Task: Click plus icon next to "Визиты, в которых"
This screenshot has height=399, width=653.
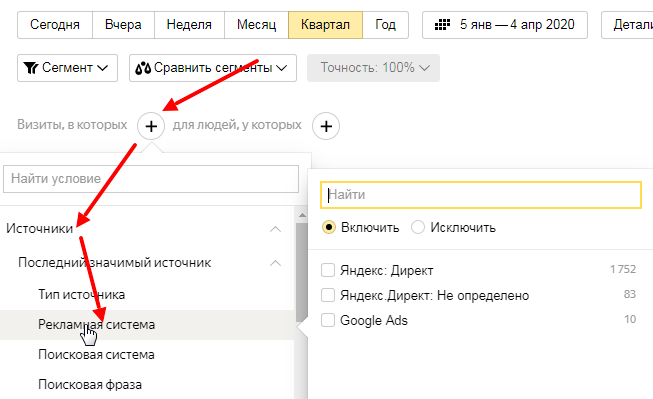Action: pos(151,126)
